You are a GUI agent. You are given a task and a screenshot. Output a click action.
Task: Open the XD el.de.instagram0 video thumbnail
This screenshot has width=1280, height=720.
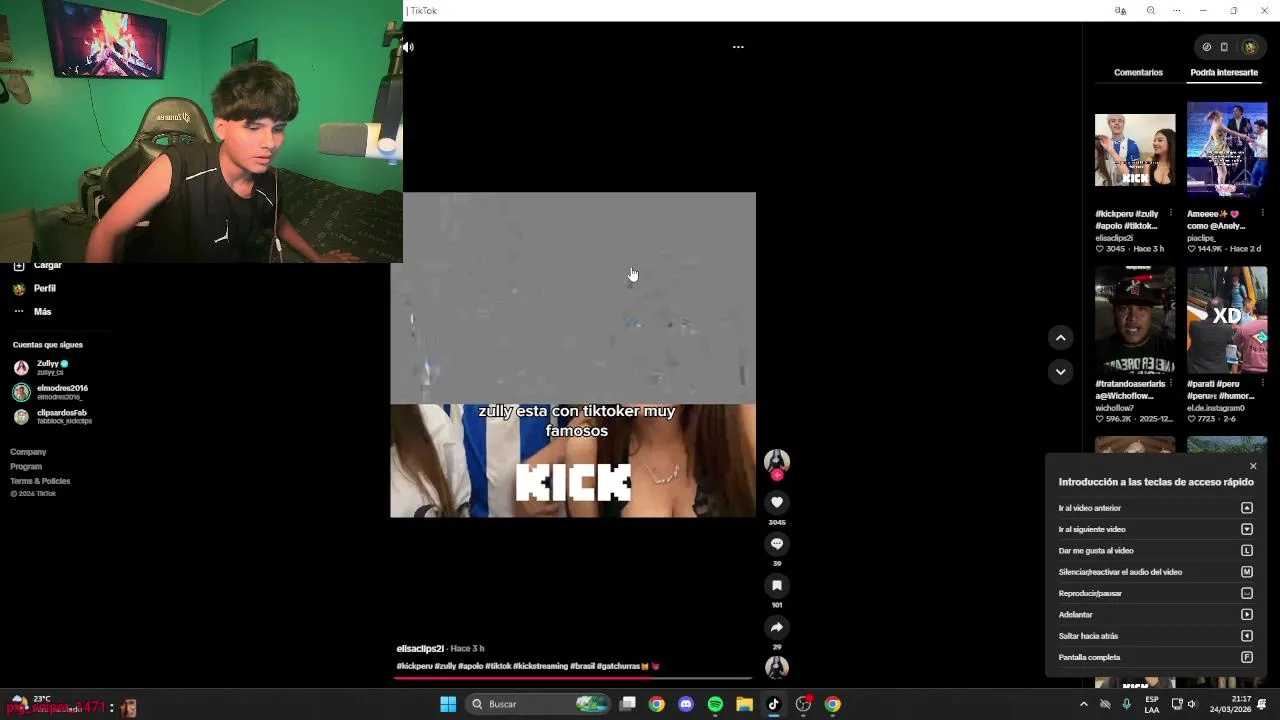pos(1227,320)
